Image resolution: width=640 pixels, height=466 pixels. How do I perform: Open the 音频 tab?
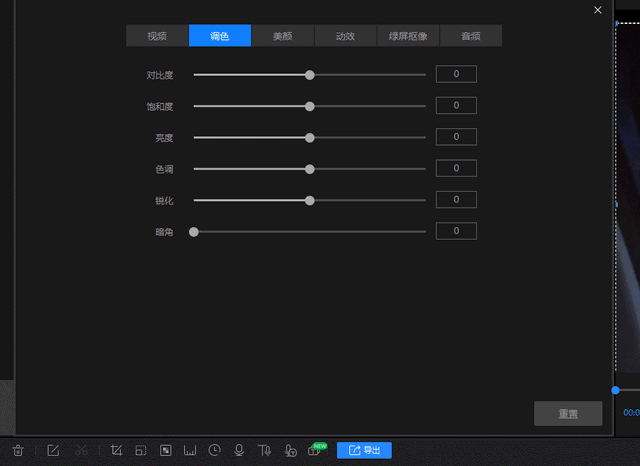[x=471, y=36]
